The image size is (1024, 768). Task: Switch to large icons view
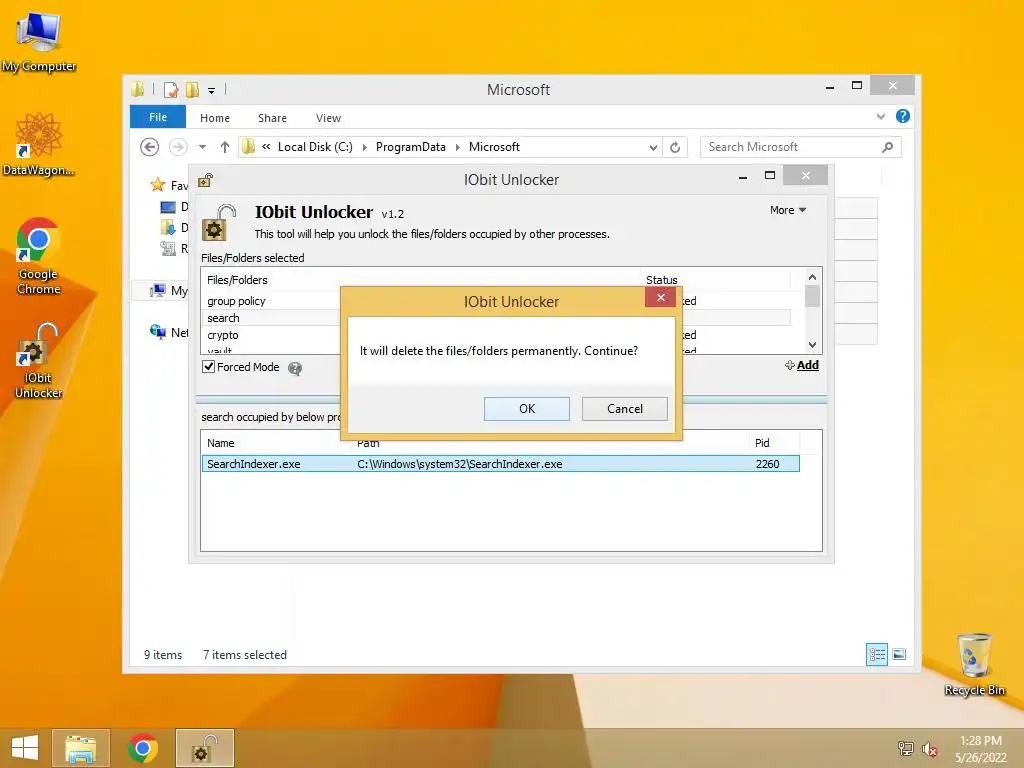[899, 654]
